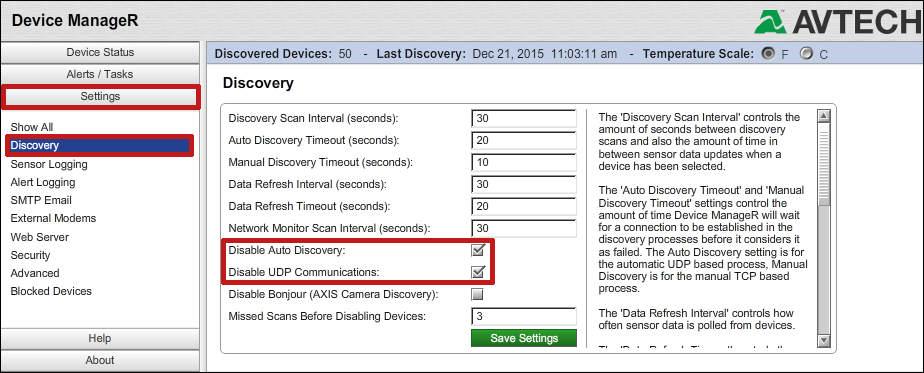Screen dimensions: 924x373
Task: Open the Alerts / Tasks section
Action: (100, 74)
